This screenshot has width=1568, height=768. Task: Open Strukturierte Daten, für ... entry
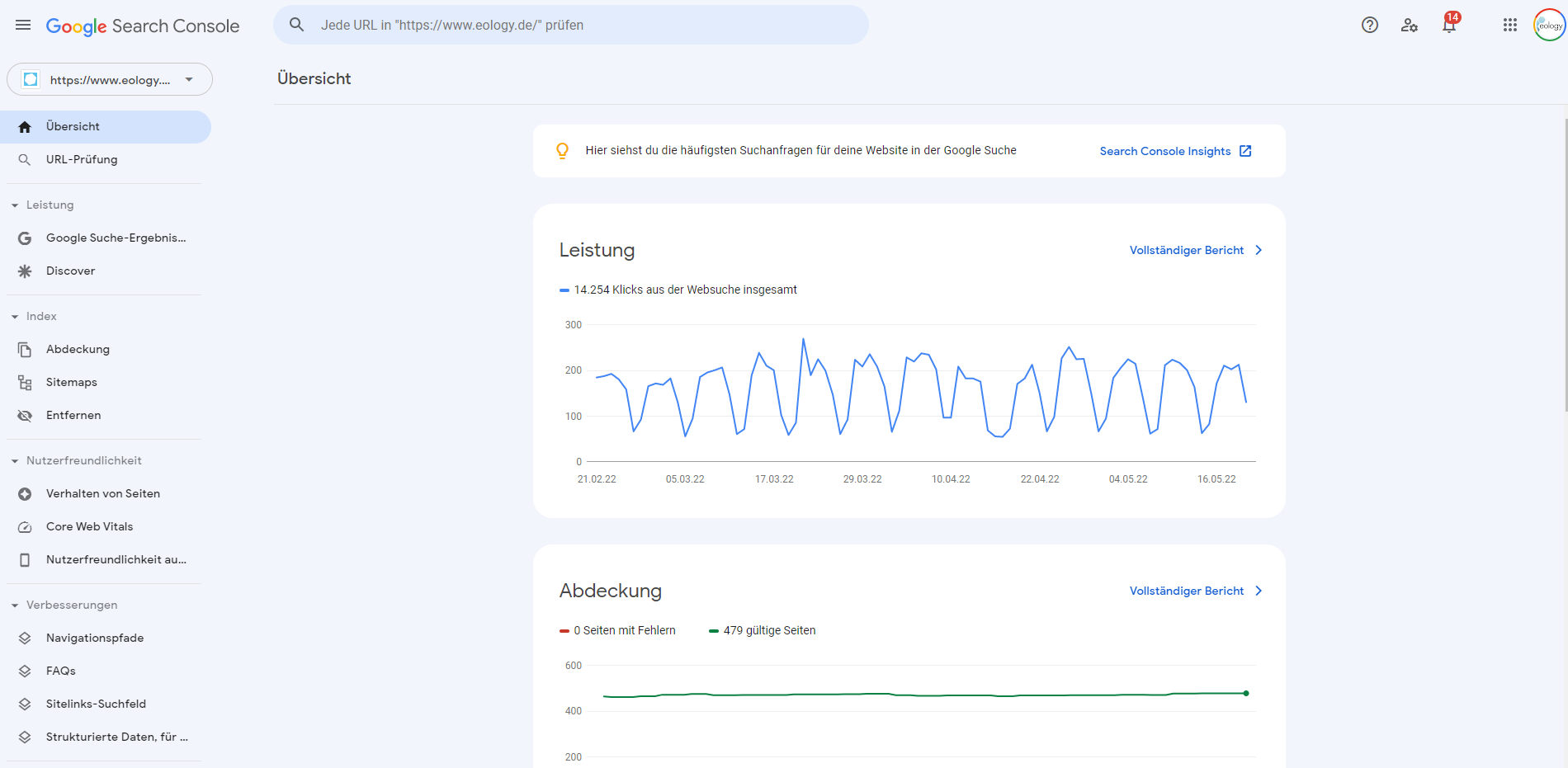pyautogui.click(x=106, y=737)
